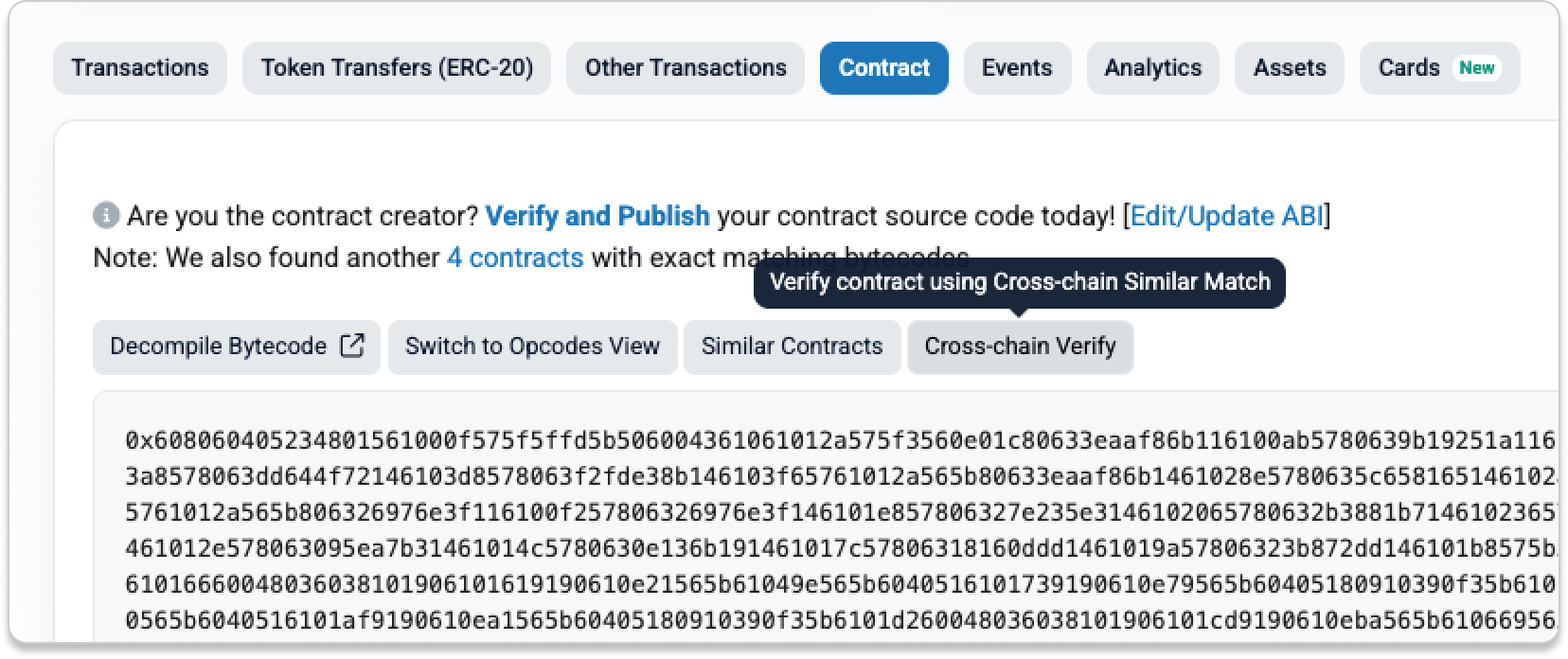Open Similar Contracts

[x=792, y=347]
